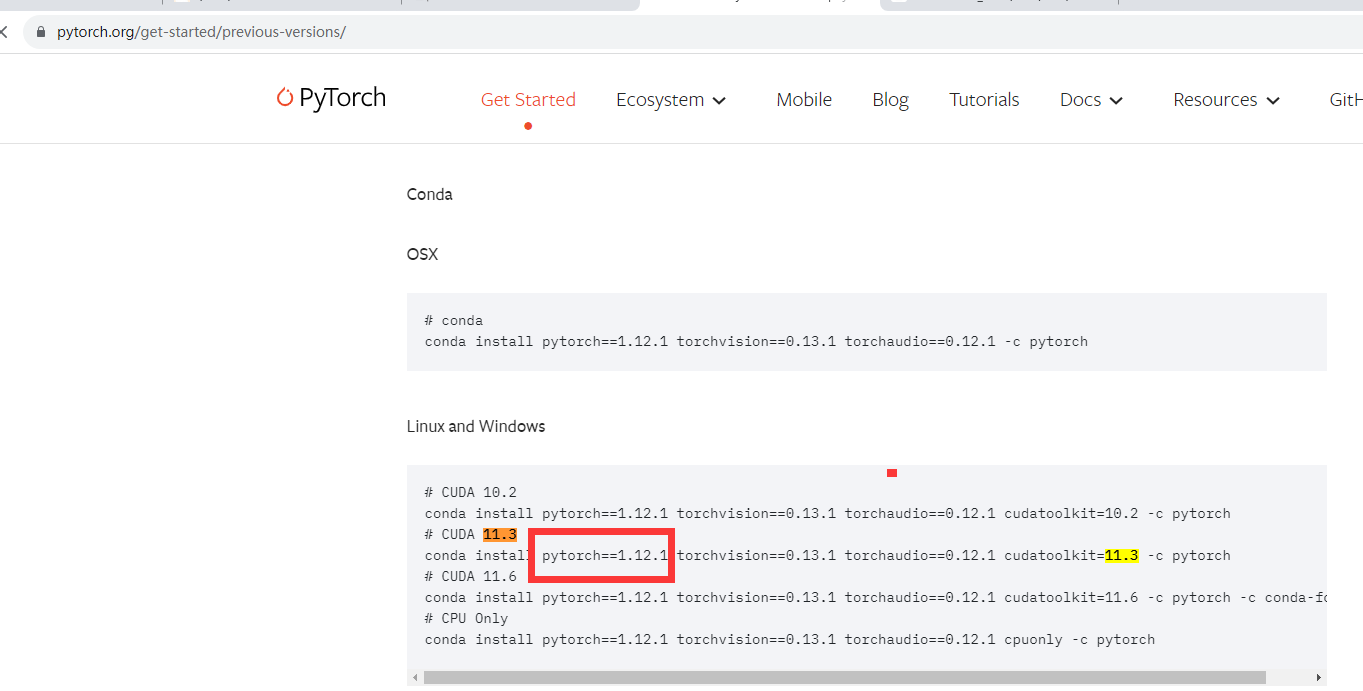Click the '# conda' comment in OSX block

454,321
